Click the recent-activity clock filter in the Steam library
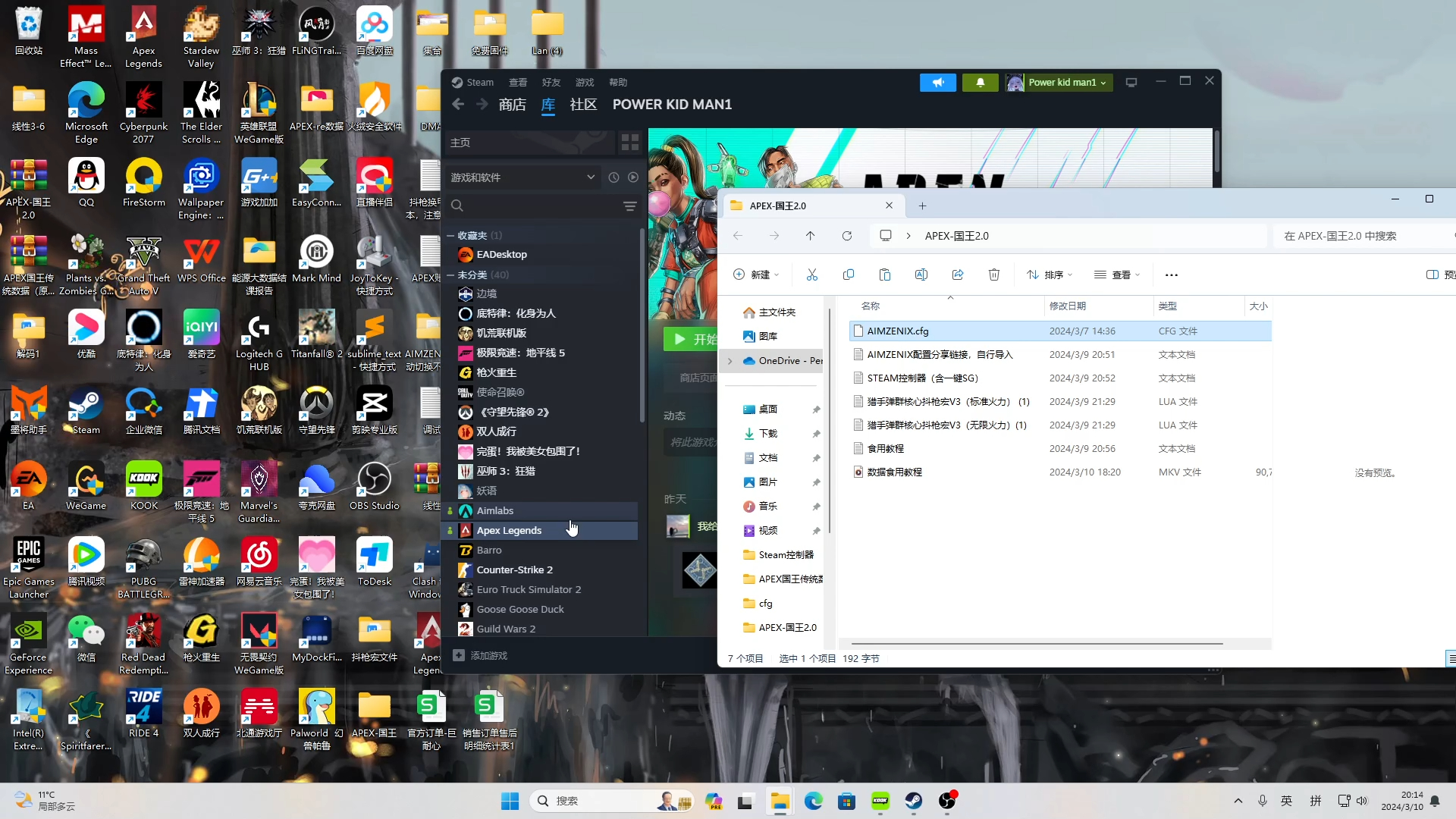Viewport: 1456px width, 819px height. (x=613, y=177)
